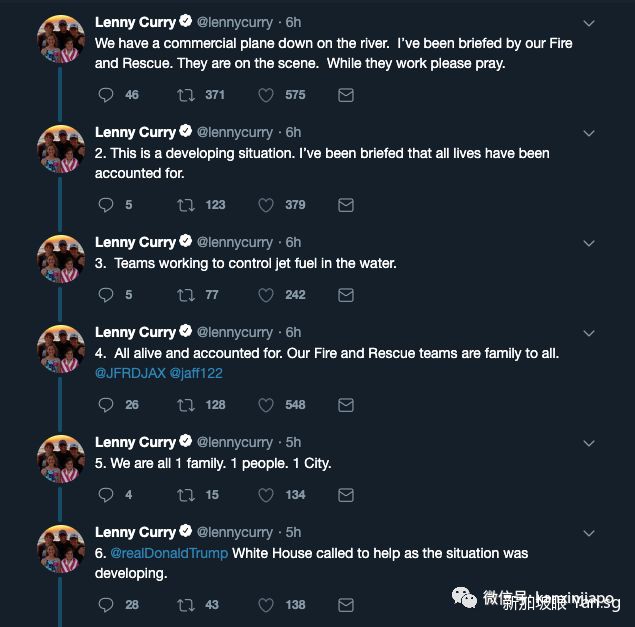Open the chevron menu on the White House tweet

590,533
